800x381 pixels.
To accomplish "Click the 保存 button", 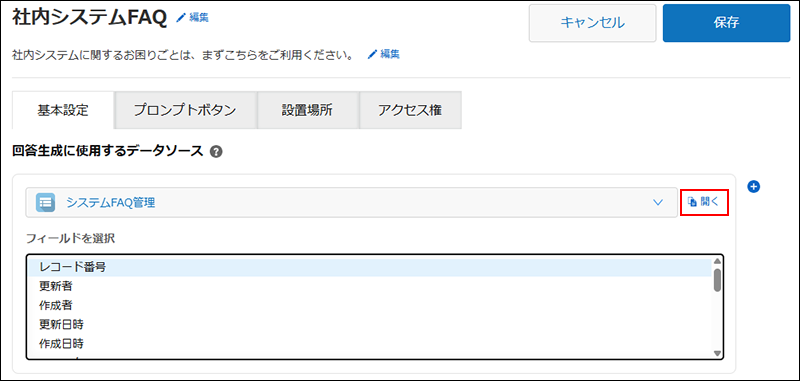I will [x=727, y=23].
